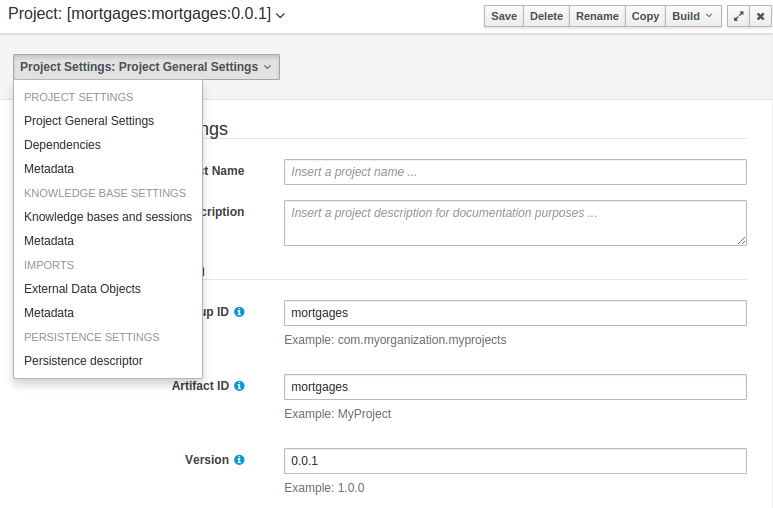Click the Rename button
The image size is (773, 508).
click(x=597, y=16)
